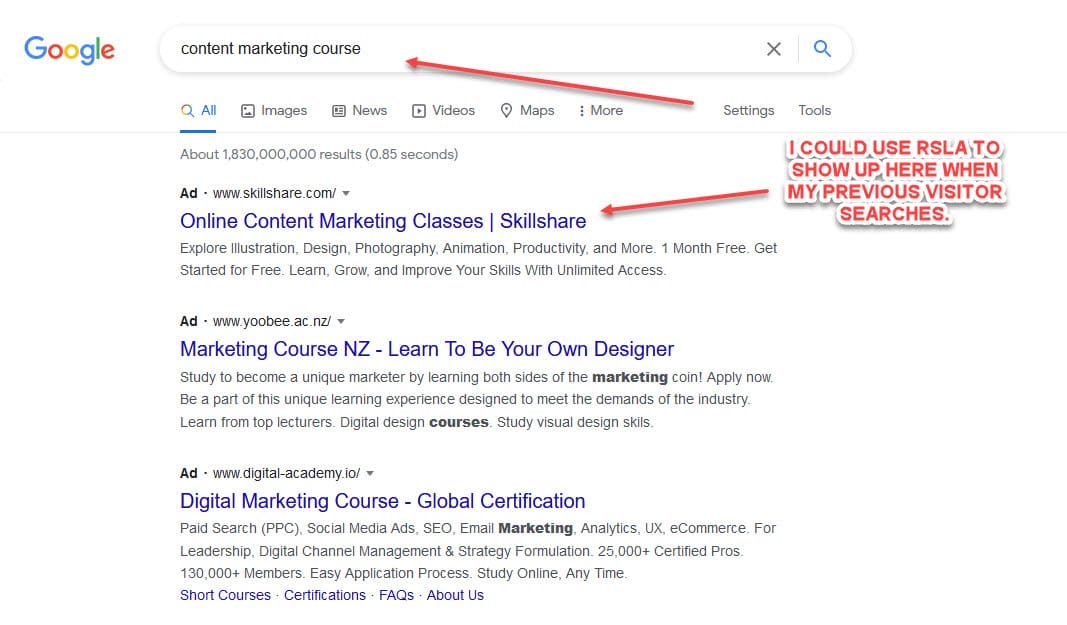
Task: Open search Tools
Action: 815,110
